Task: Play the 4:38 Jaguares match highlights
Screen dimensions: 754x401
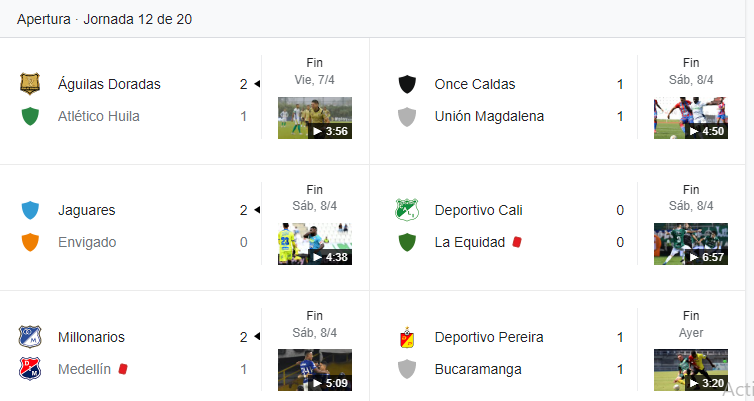Action: click(x=314, y=244)
